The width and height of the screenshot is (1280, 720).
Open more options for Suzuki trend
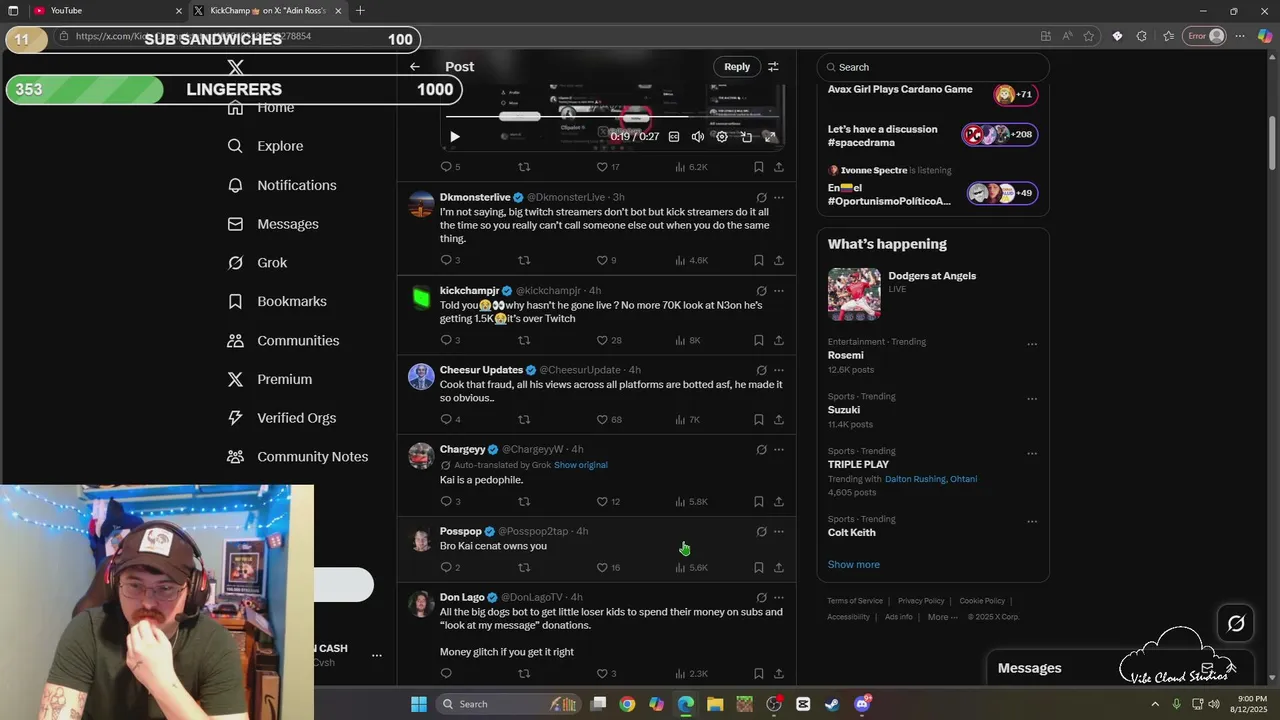pos(1032,399)
